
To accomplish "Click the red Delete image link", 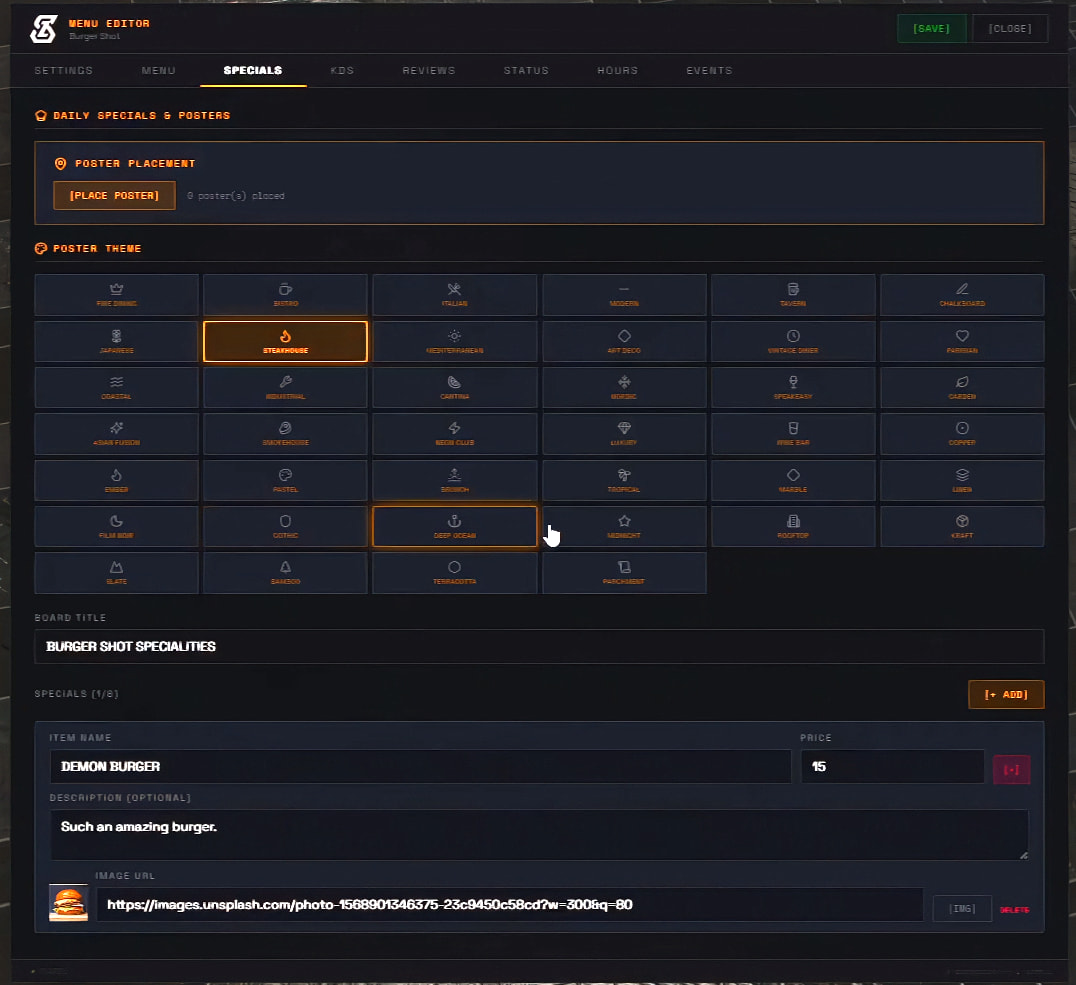I will 1014,910.
